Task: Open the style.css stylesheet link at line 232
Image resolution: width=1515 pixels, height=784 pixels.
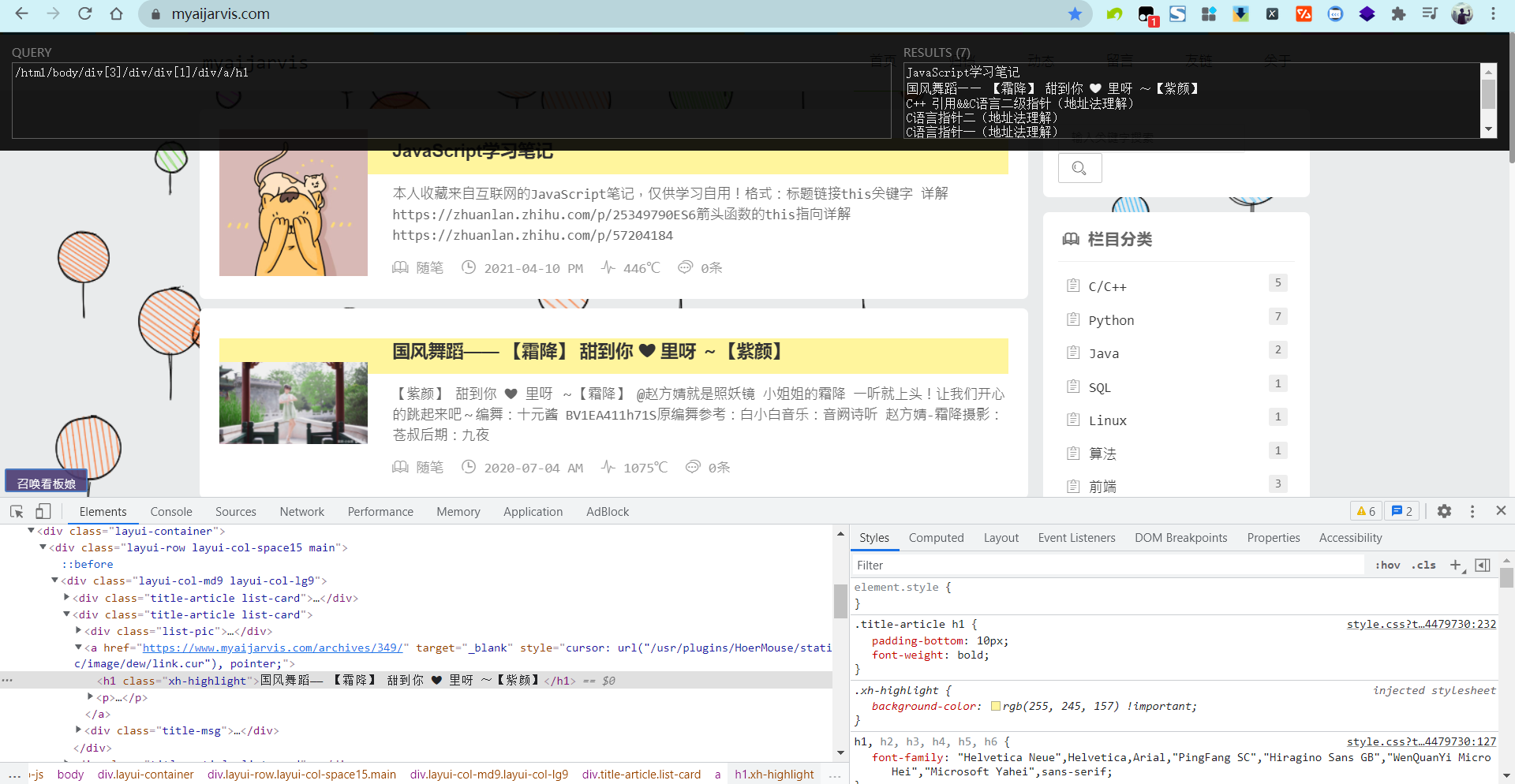Action: (x=1420, y=624)
